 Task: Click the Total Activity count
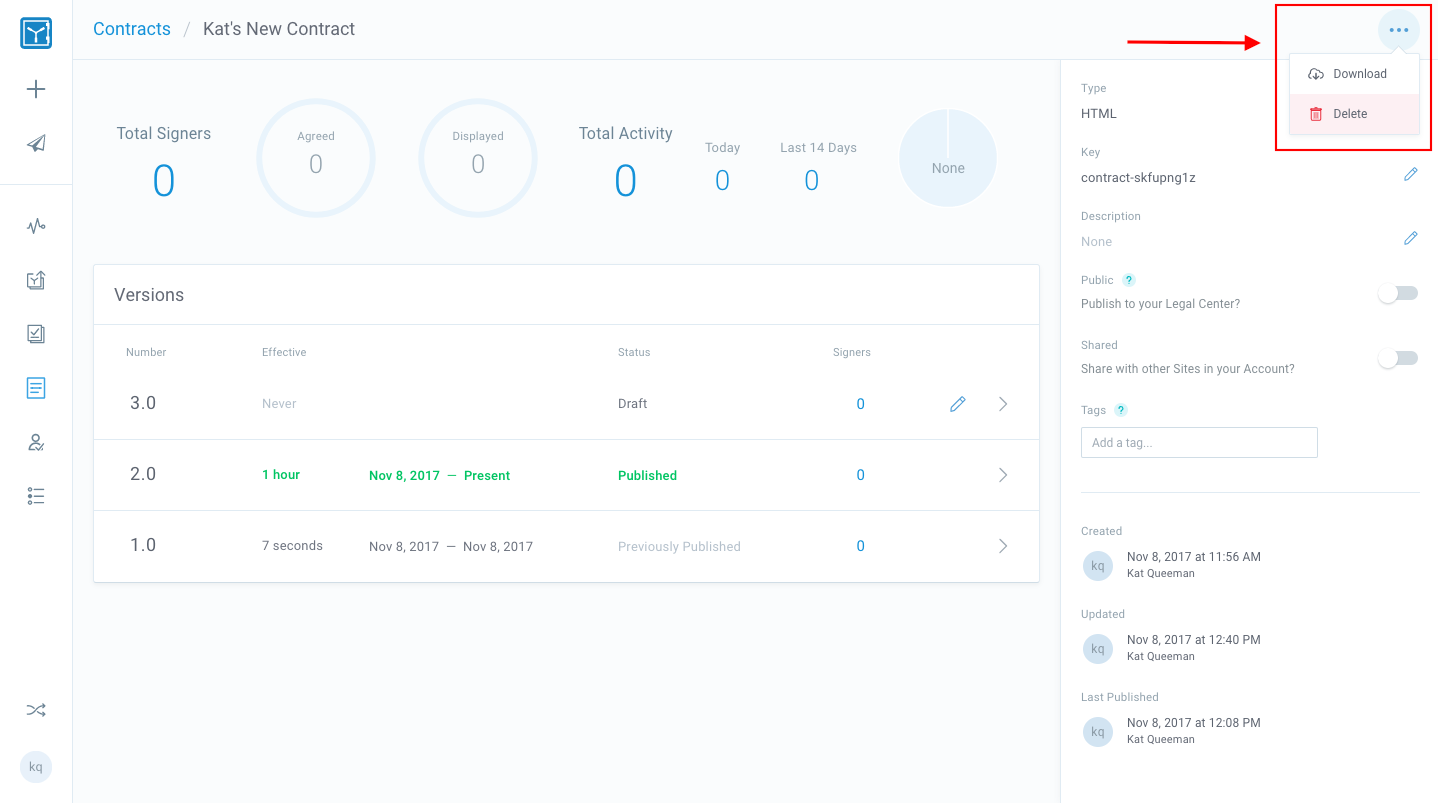coord(626,181)
